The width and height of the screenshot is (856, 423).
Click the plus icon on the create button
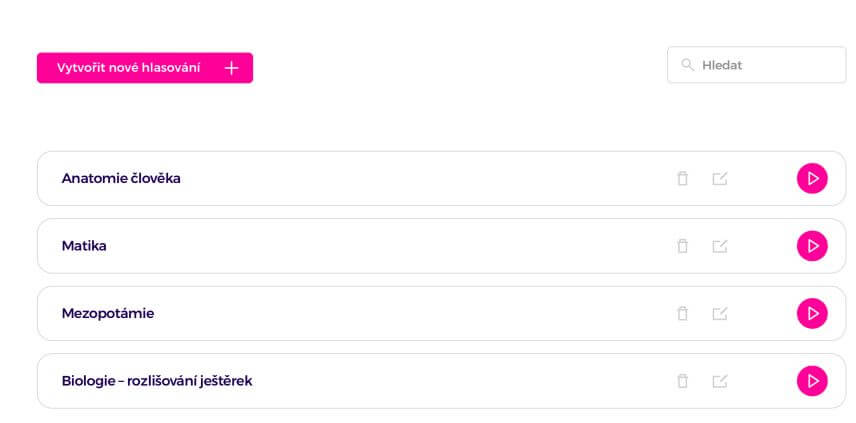click(x=231, y=68)
